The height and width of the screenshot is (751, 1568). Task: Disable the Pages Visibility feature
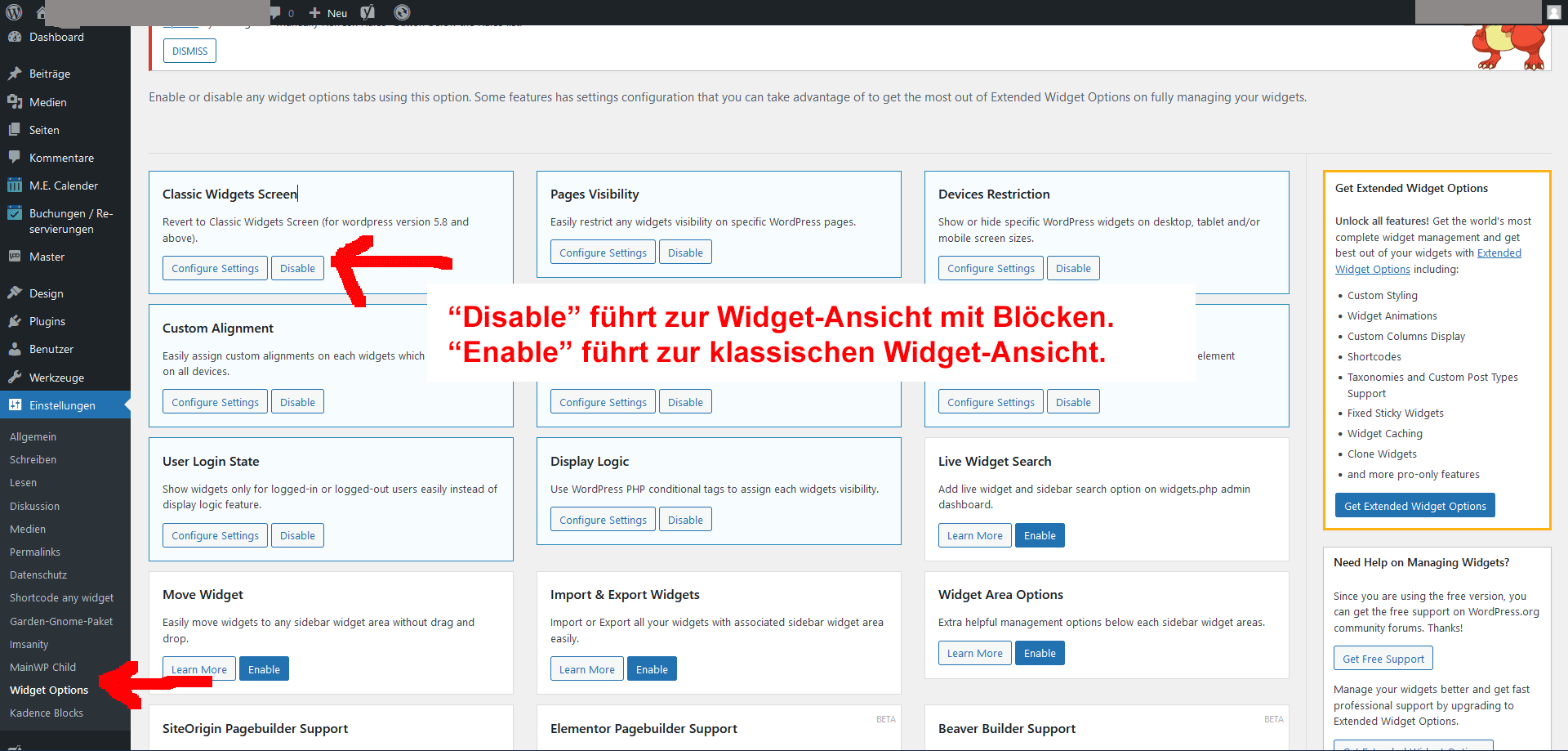pyautogui.click(x=685, y=253)
